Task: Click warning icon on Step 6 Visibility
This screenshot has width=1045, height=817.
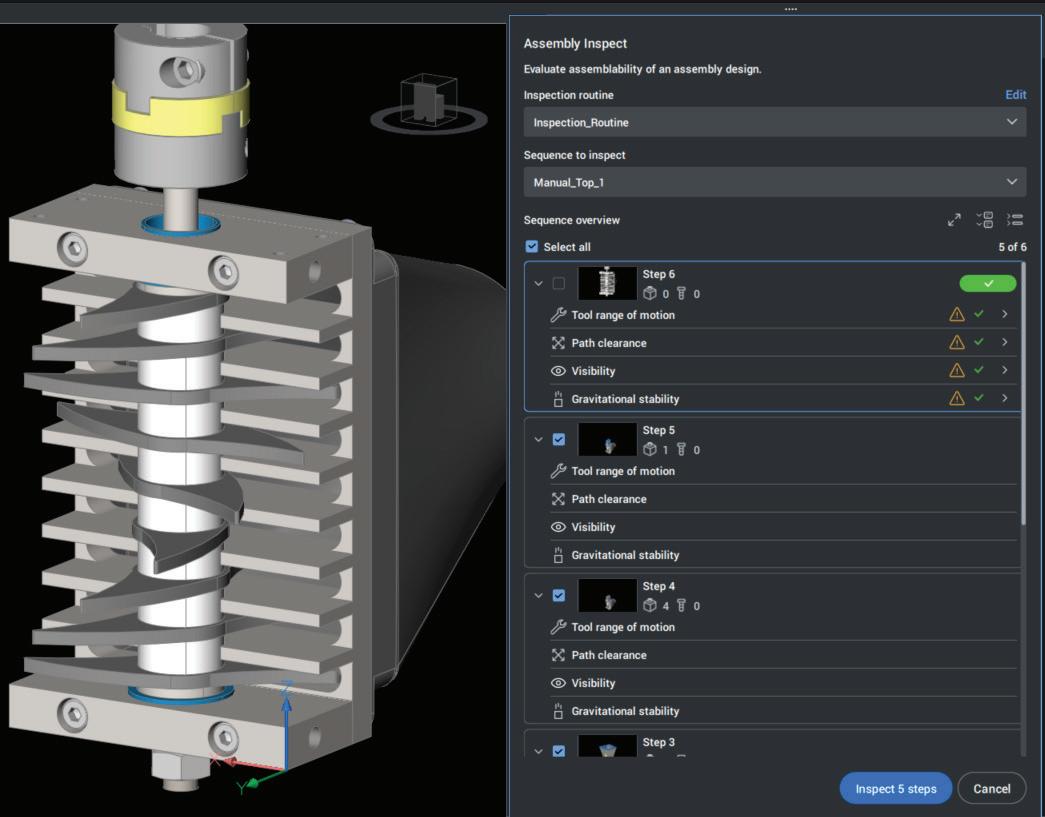Action: (957, 371)
